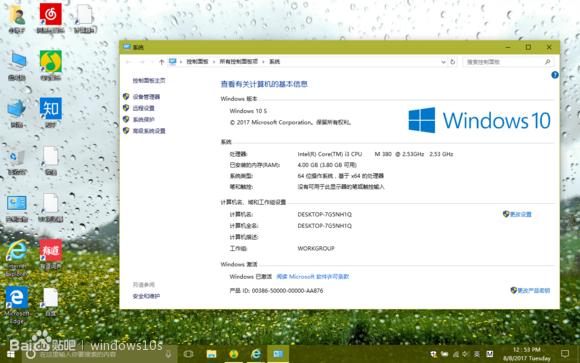This screenshot has width=580, height=363.
Task: Open File Explorer from the taskbar
Action: pyautogui.click(x=211, y=354)
